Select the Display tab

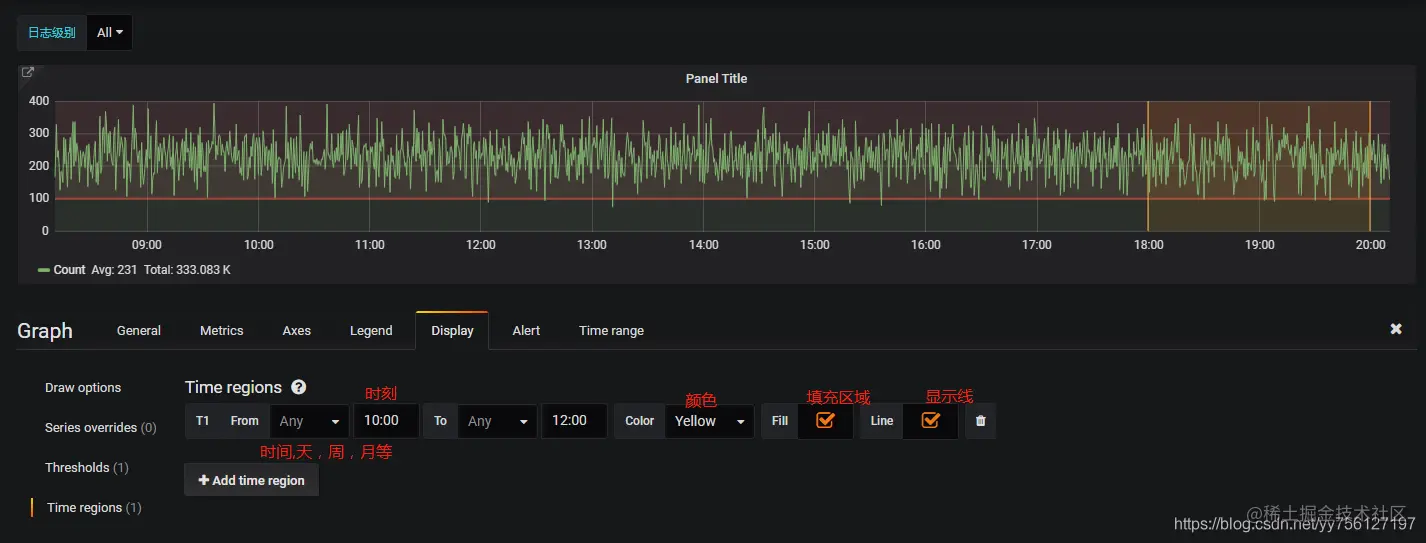[x=452, y=331]
